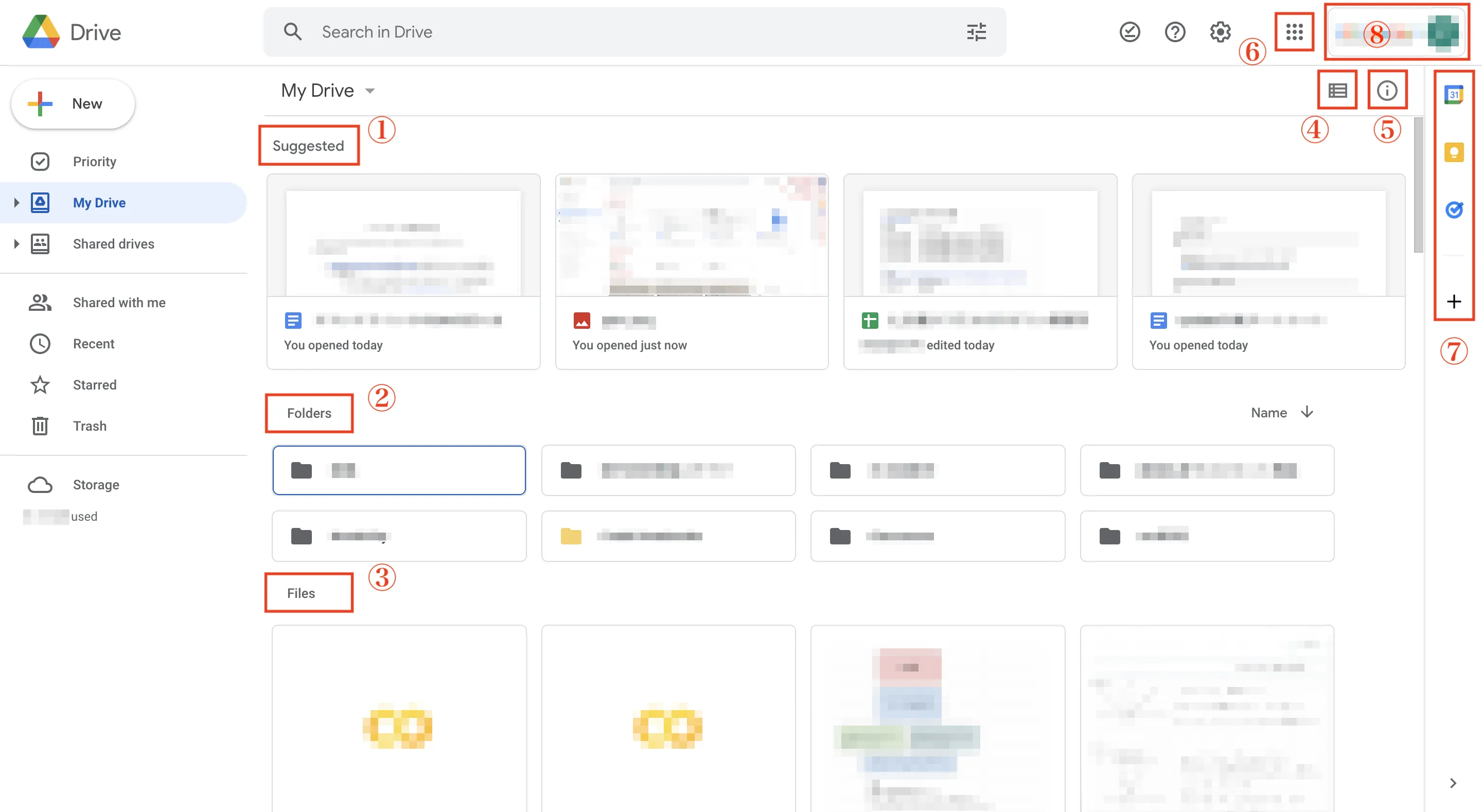This screenshot has height=812, width=1482.
Task: Switch to list layout view
Action: 1337,91
